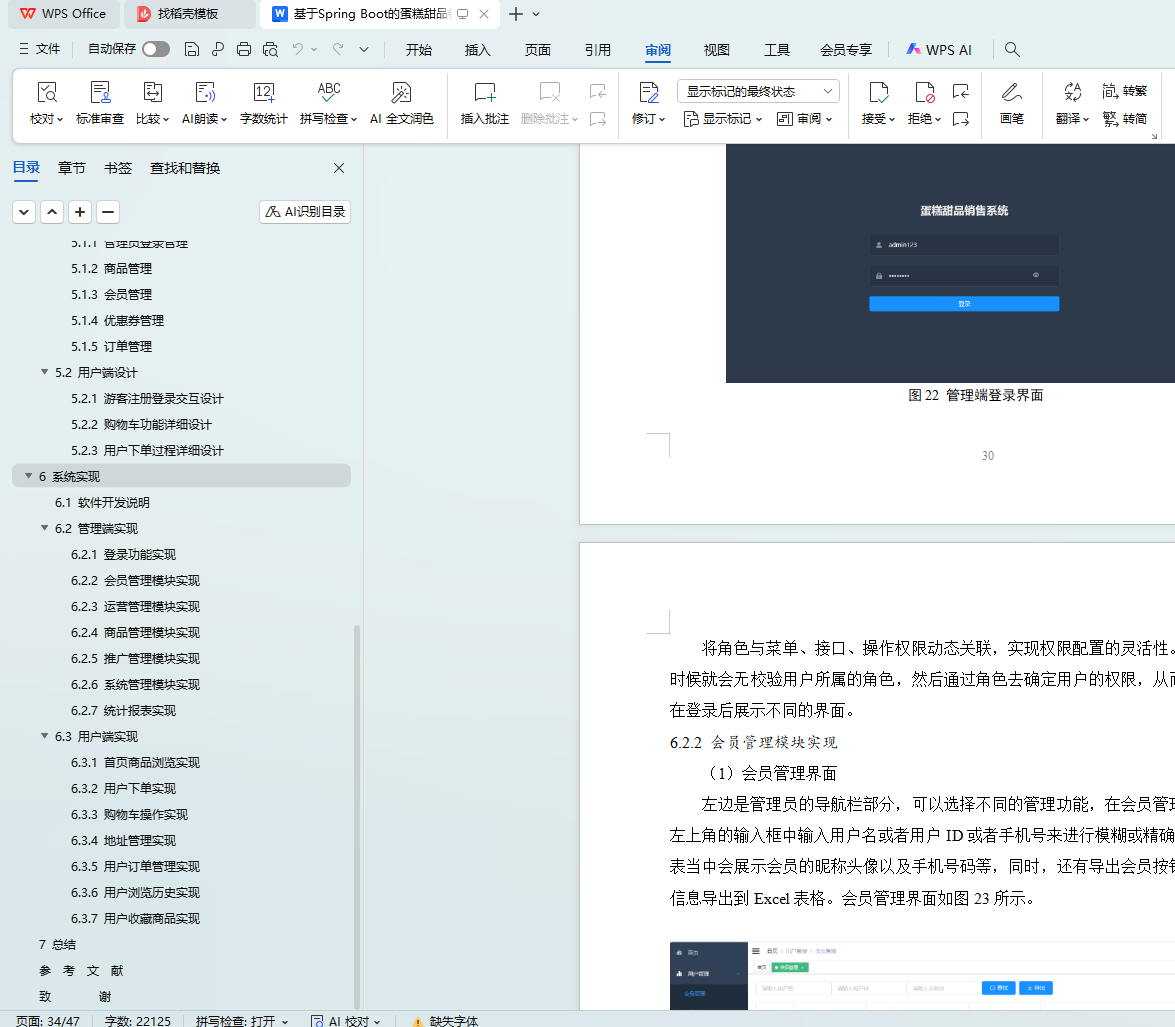Collapse the 6.3 用户端实现 outline section
1175x1027 pixels.
(x=44, y=736)
